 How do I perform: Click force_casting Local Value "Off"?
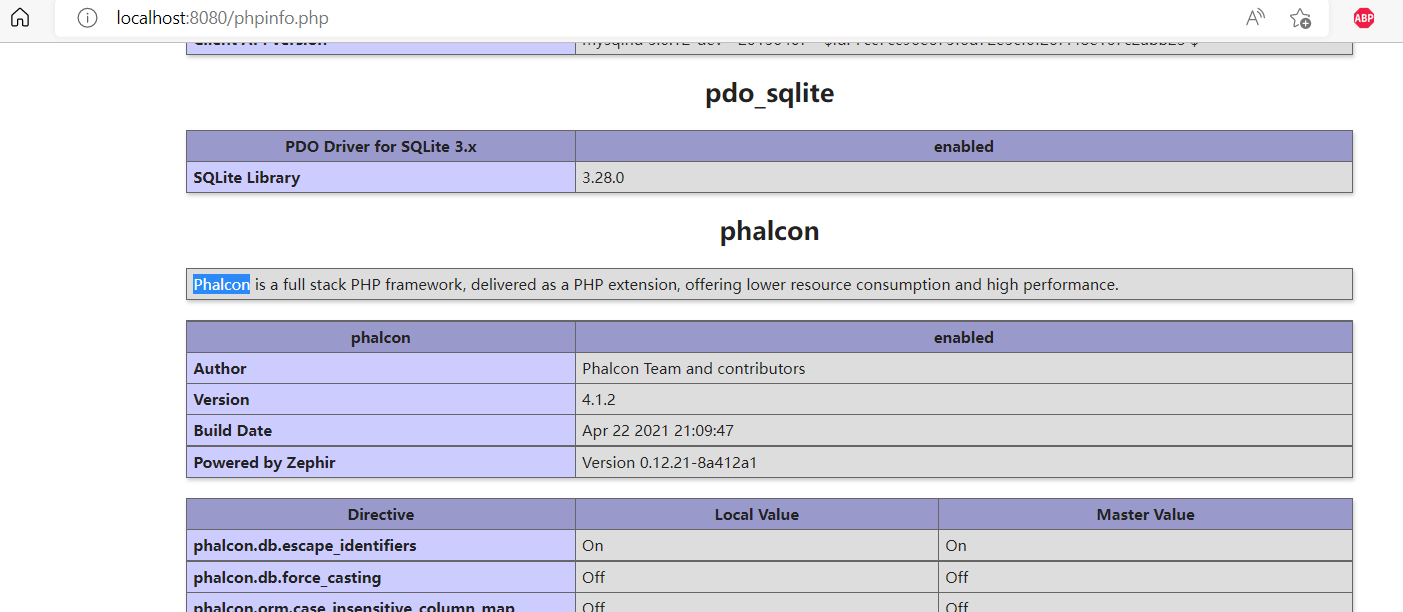pyautogui.click(x=594, y=577)
